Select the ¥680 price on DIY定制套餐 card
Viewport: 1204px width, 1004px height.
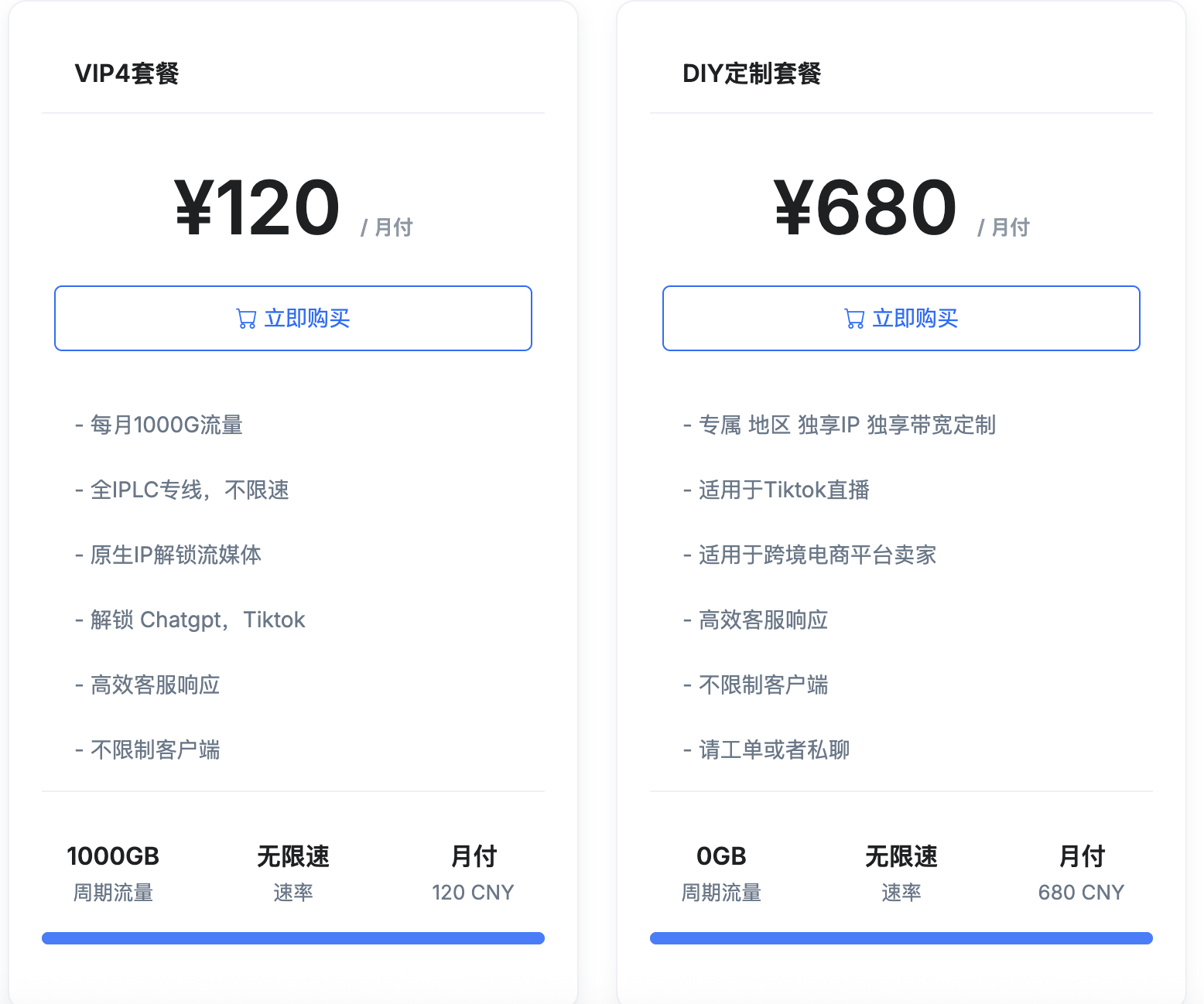[864, 203]
